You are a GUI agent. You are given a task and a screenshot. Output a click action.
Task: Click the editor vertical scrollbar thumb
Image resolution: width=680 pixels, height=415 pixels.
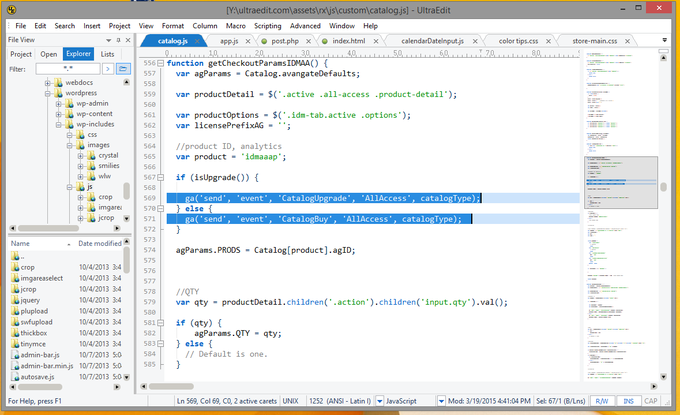click(664, 187)
